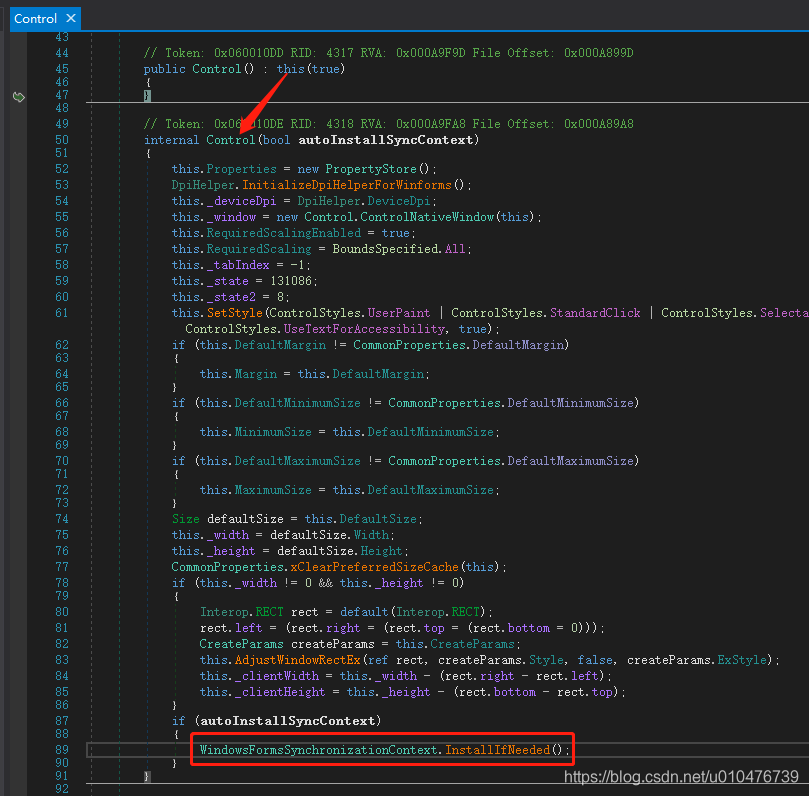The width and height of the screenshot is (809, 796).
Task: Click CommonProperties on line 62
Action: coord(410,345)
